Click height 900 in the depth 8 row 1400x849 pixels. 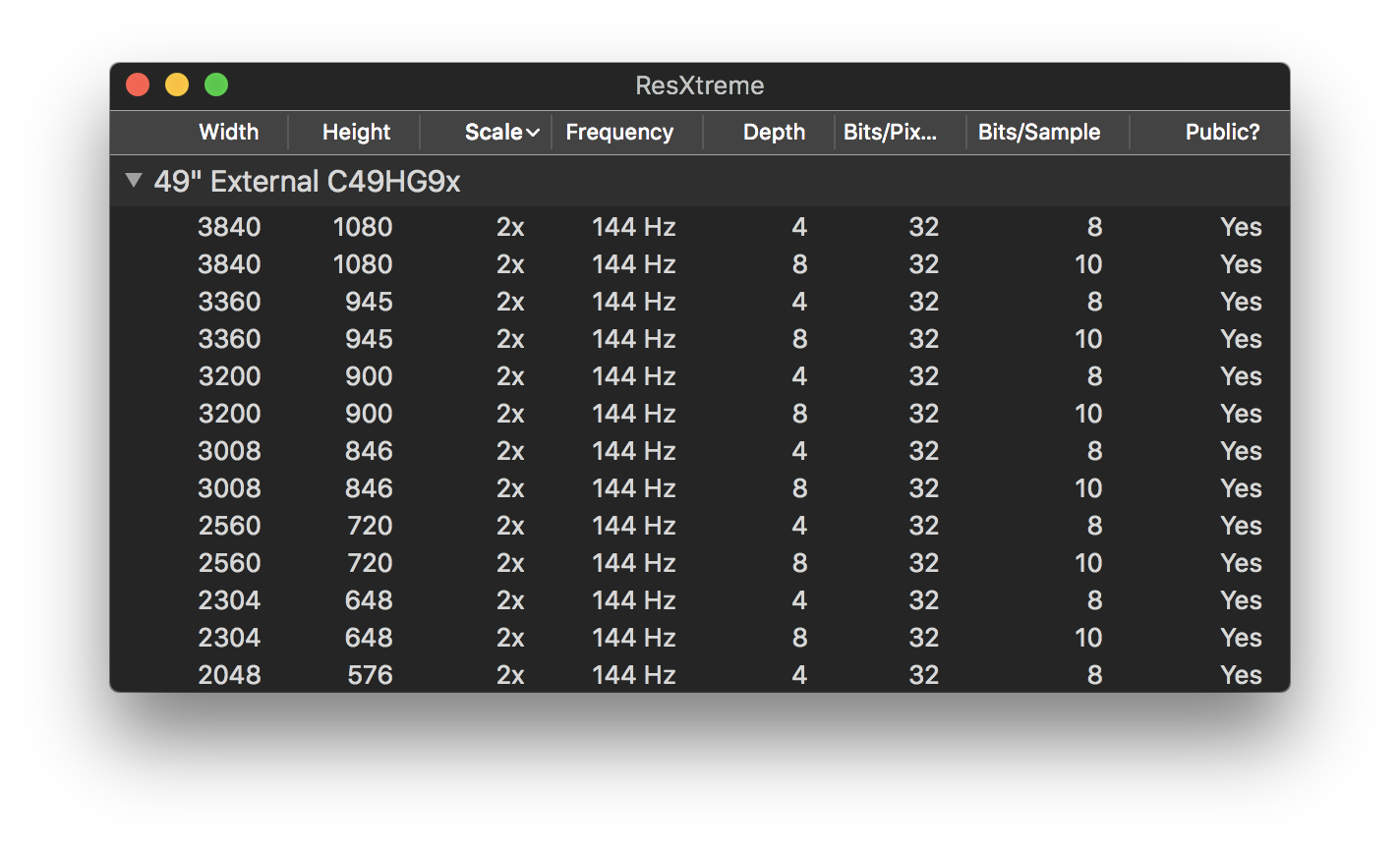pyautogui.click(x=369, y=414)
